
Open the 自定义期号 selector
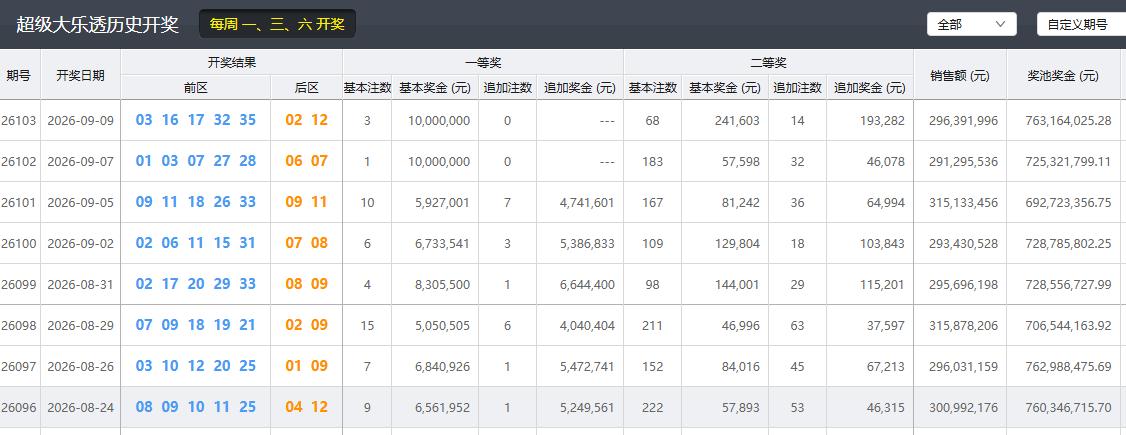(1081, 24)
